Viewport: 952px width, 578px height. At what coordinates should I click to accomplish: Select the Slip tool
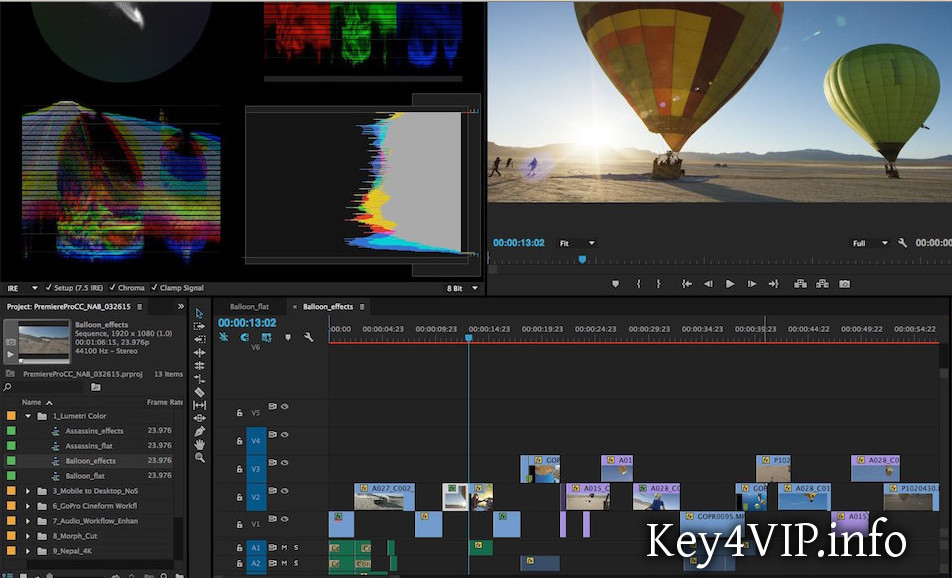(x=199, y=405)
